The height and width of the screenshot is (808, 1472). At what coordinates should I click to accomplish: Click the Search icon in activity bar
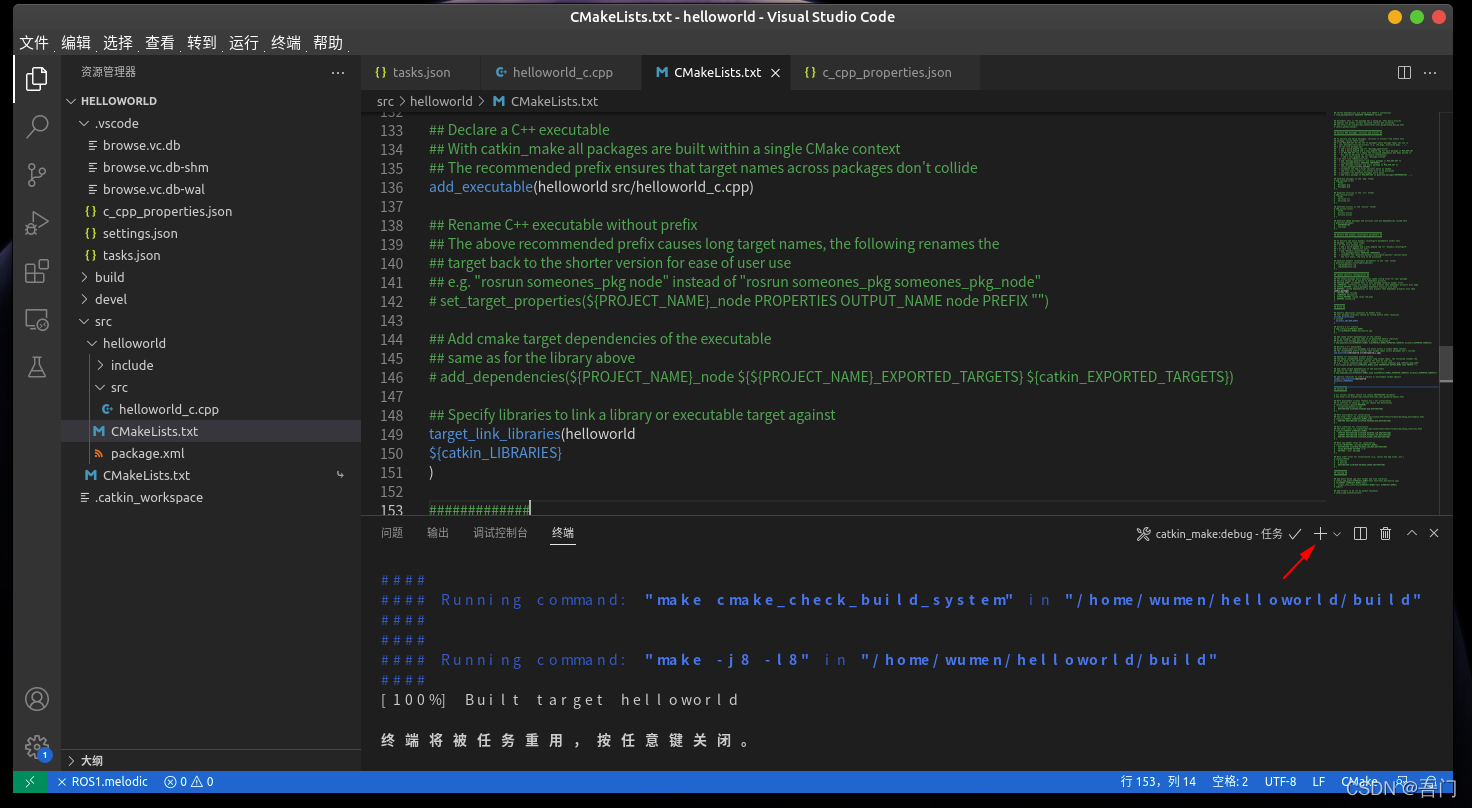(36, 126)
